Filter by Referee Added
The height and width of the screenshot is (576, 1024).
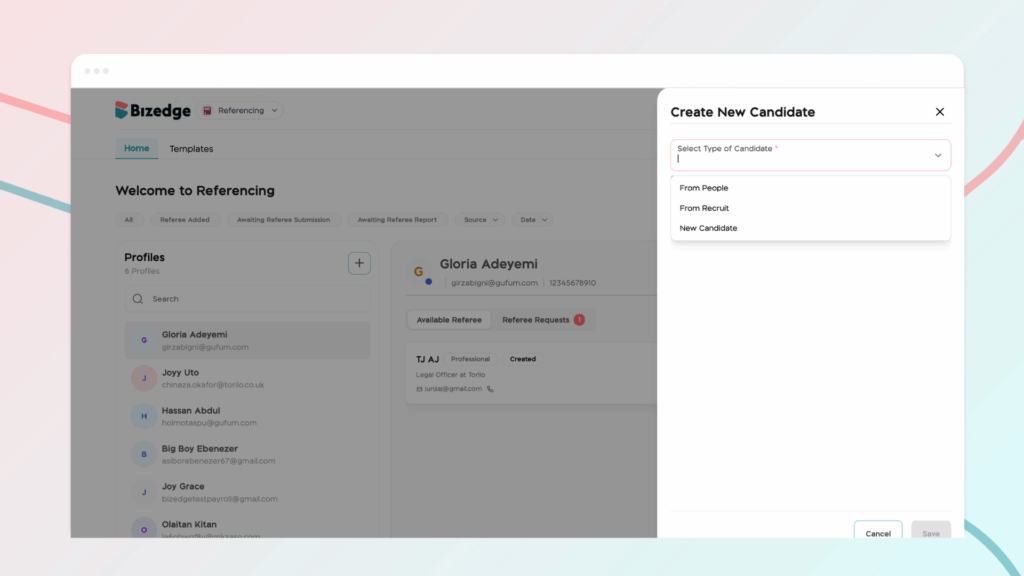(x=185, y=220)
